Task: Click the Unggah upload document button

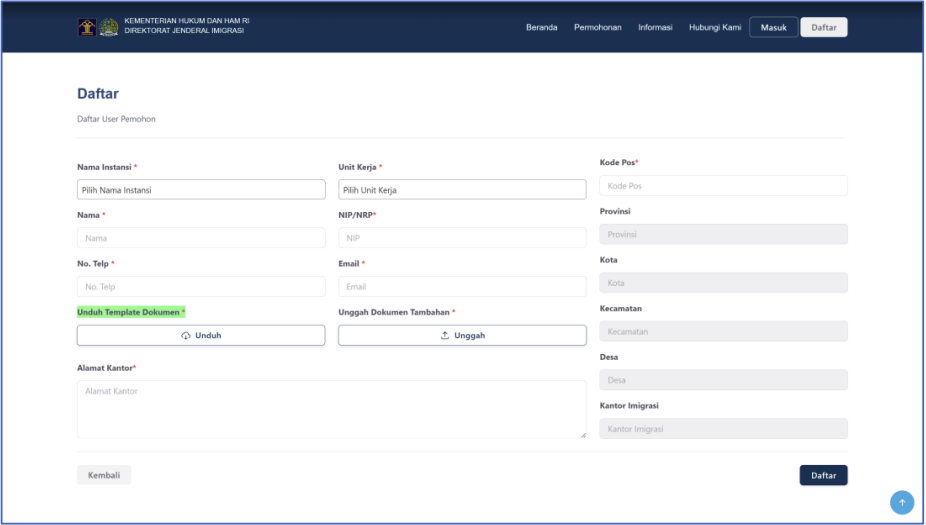Action: (462, 336)
